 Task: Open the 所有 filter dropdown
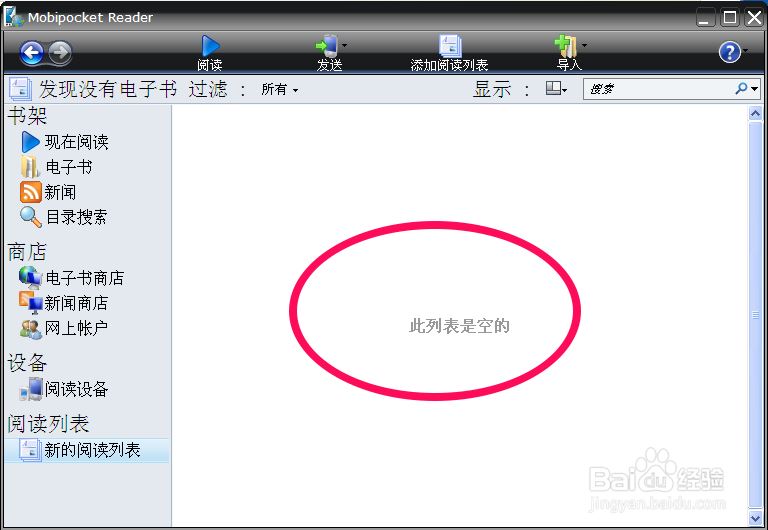280,90
